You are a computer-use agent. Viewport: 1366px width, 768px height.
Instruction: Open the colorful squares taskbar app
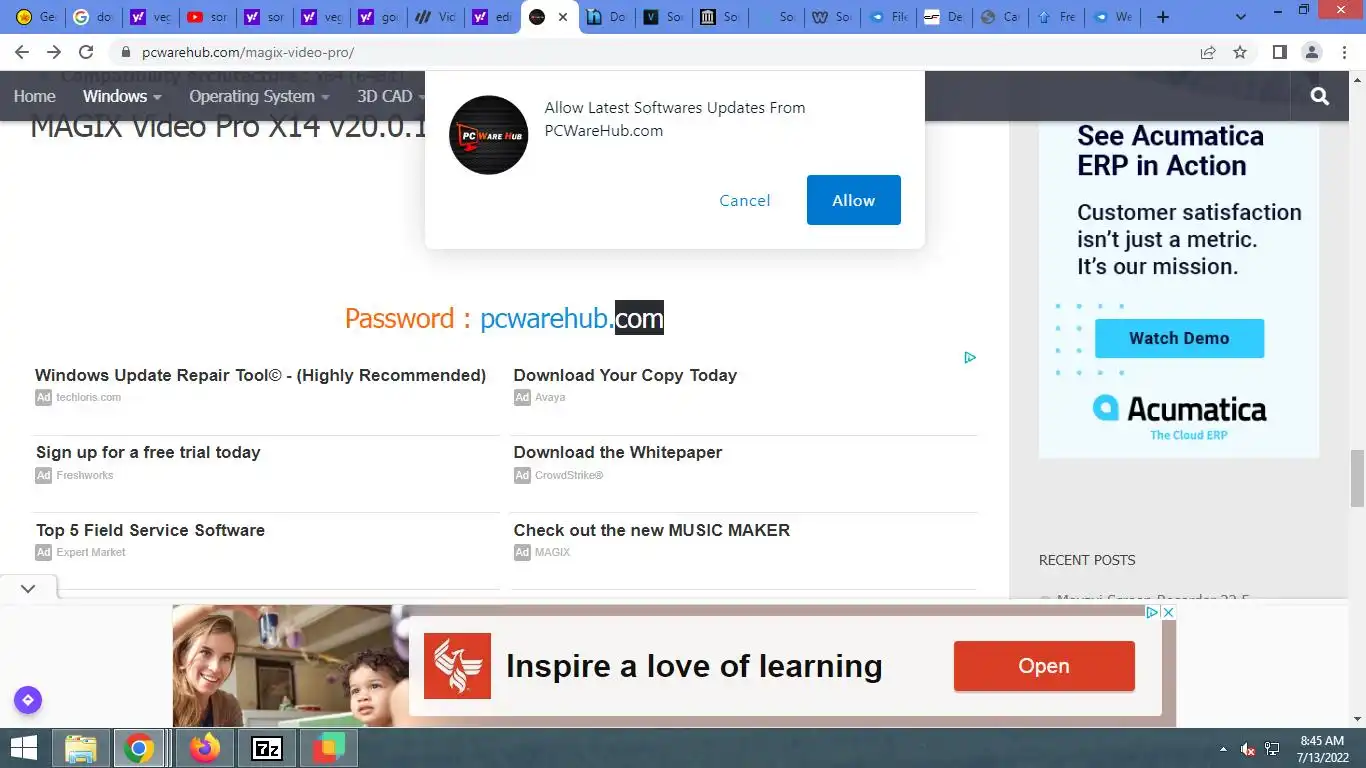pos(329,748)
